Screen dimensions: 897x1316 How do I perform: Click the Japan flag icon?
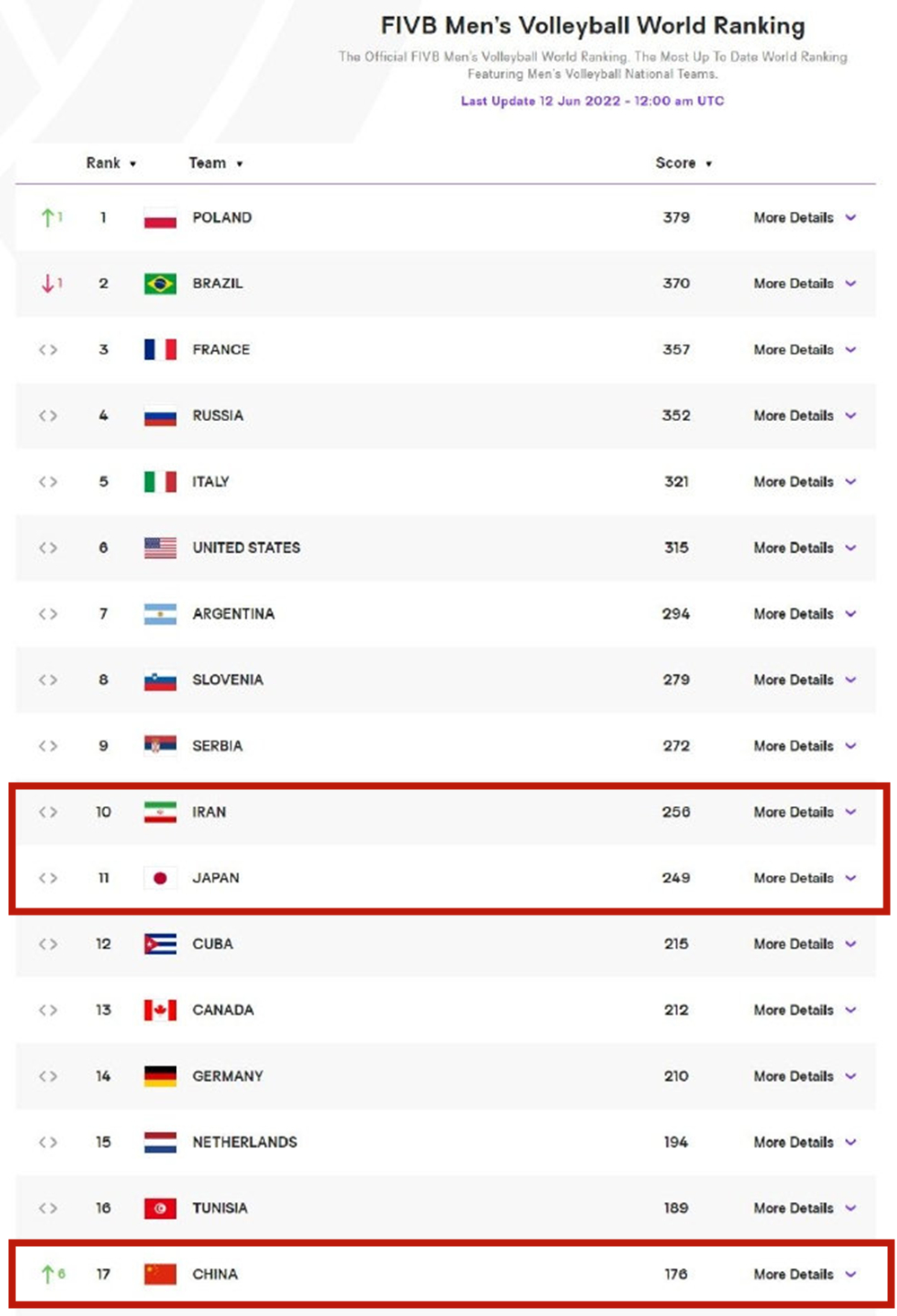[x=160, y=878]
